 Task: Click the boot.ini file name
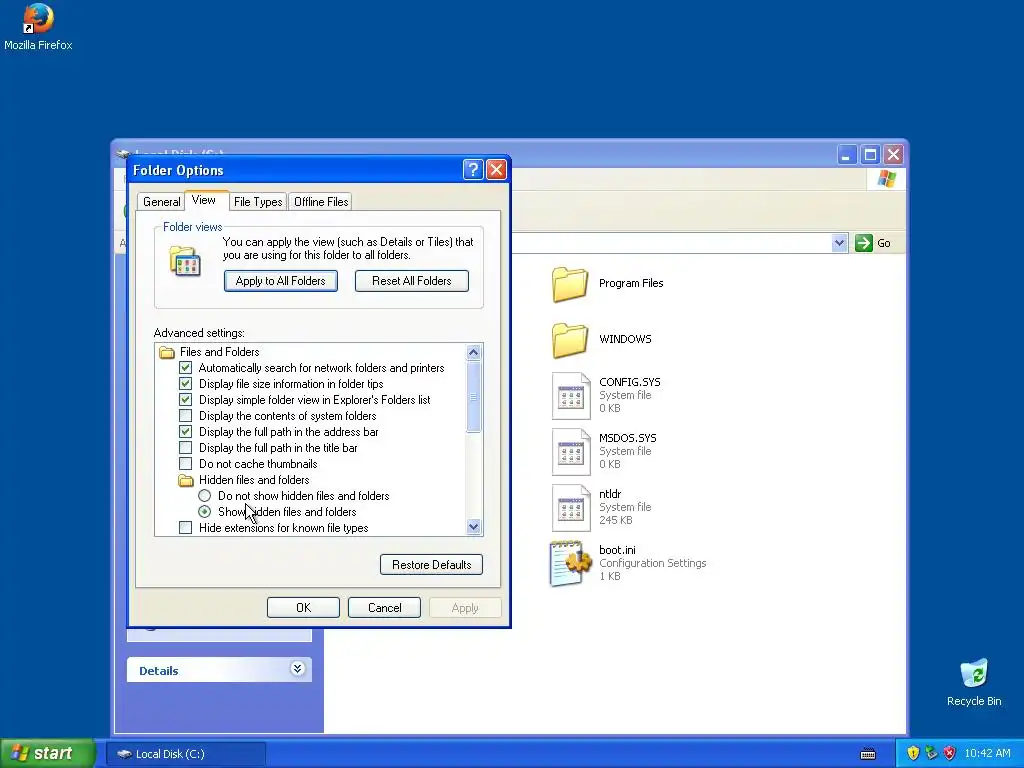click(x=617, y=550)
